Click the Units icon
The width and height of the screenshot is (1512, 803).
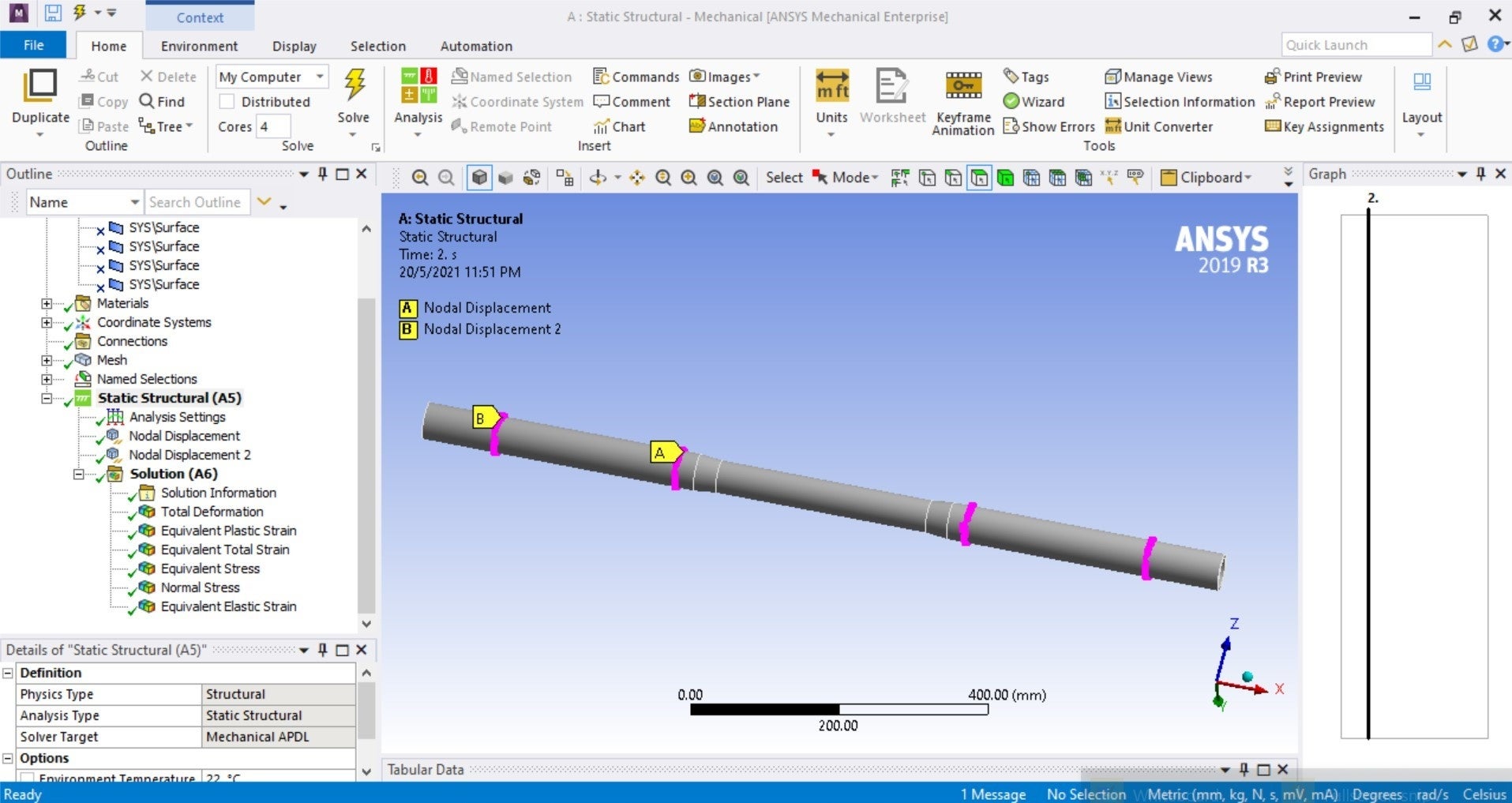coord(832,85)
